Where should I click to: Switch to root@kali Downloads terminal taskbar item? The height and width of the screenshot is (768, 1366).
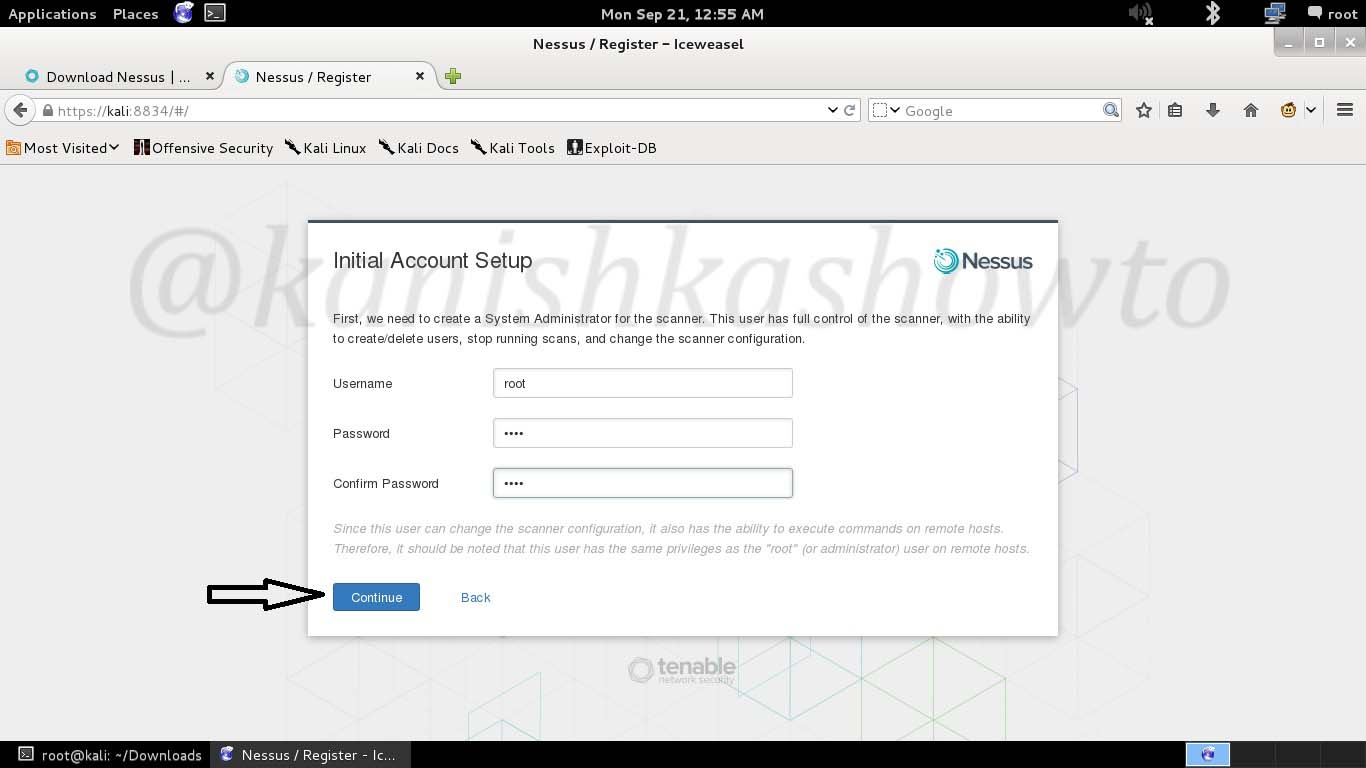[x=110, y=755]
